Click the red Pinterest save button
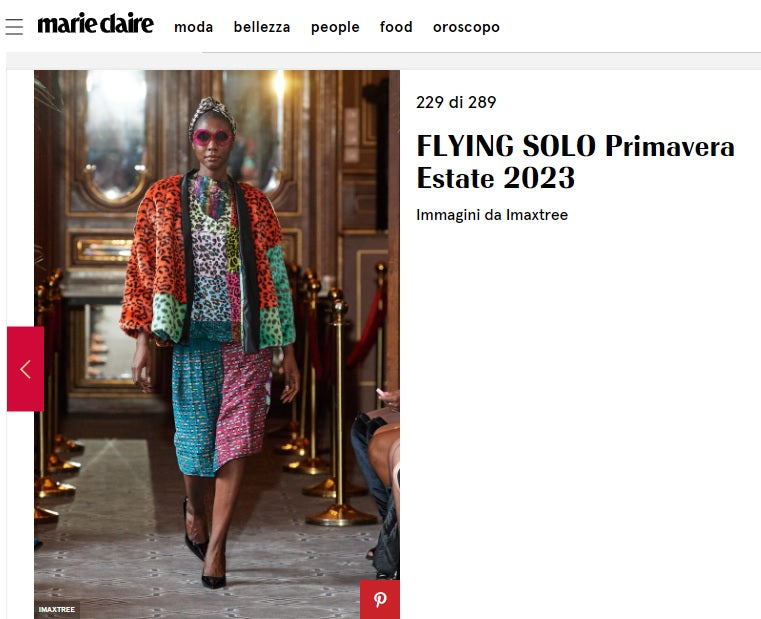The height and width of the screenshot is (619, 761). [380, 600]
